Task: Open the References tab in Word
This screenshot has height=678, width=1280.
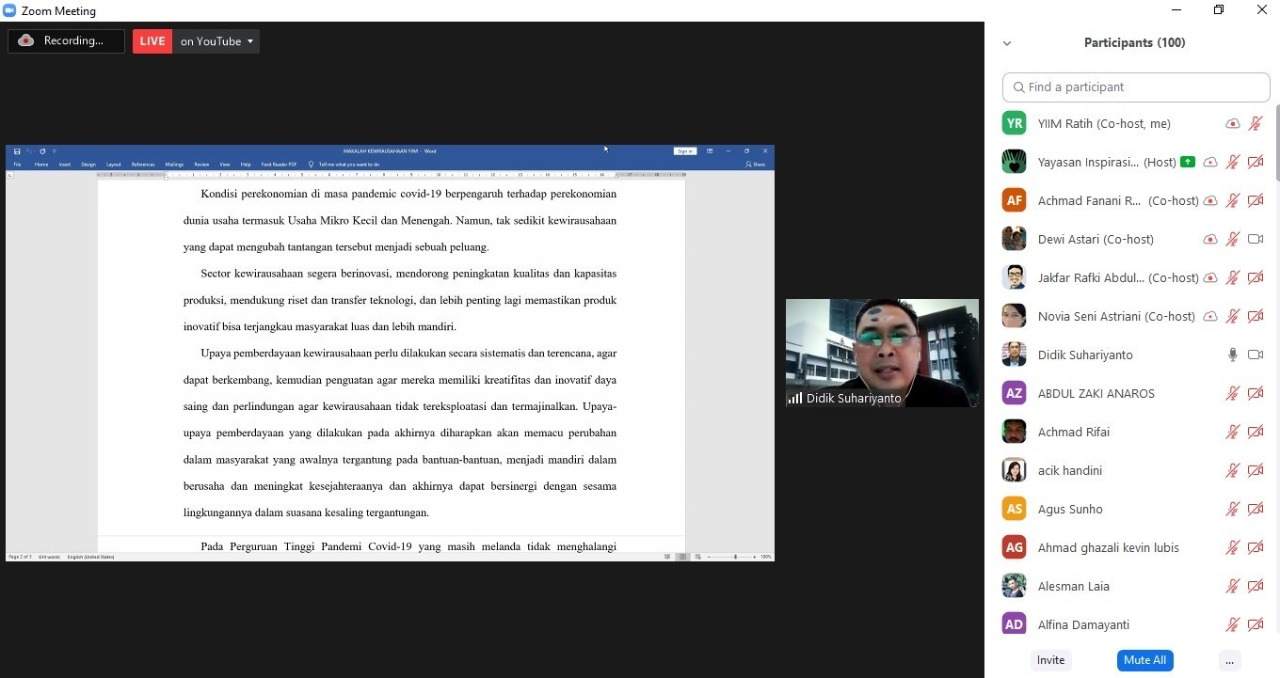Action: [143, 164]
